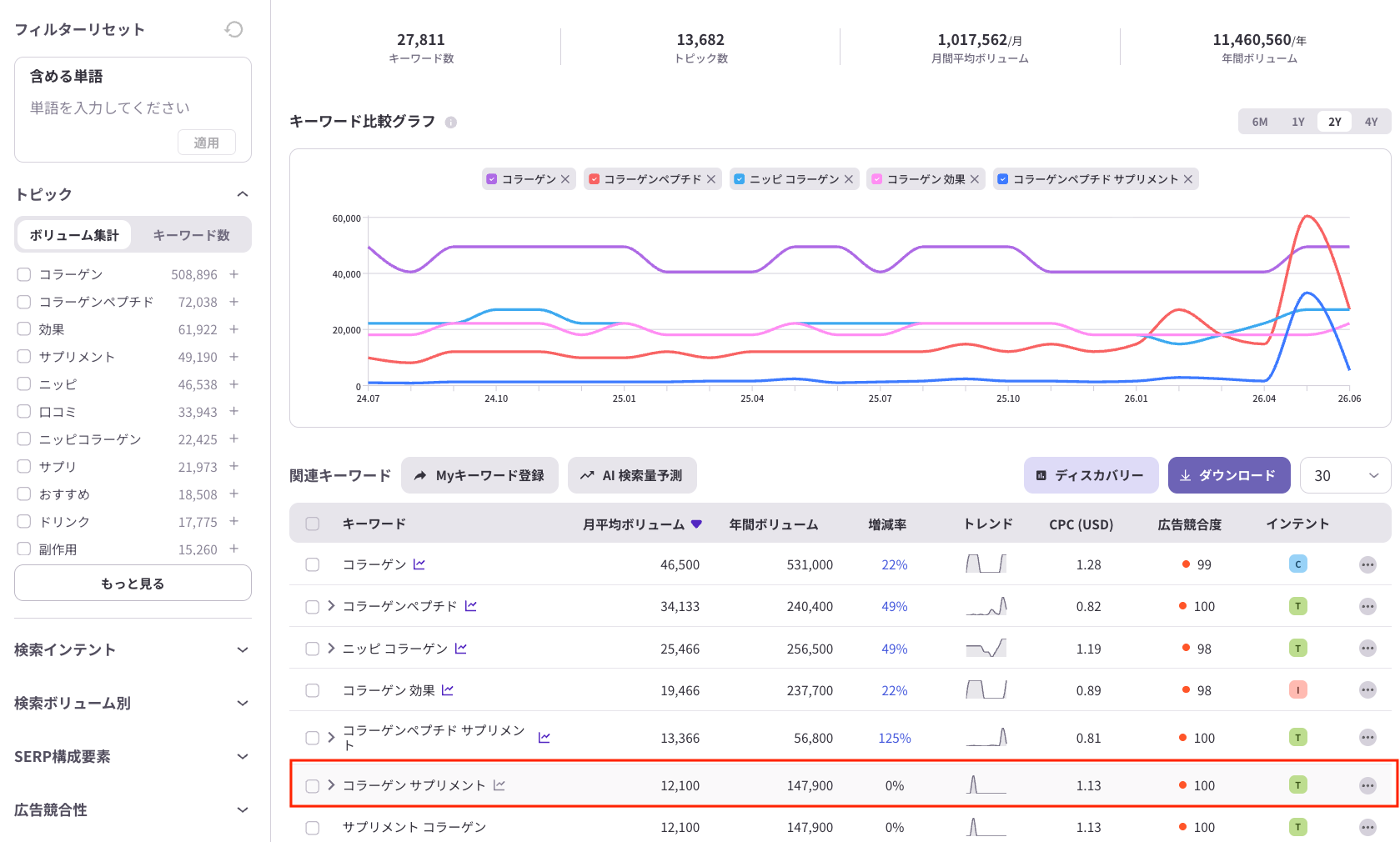This screenshot has width=1400, height=842.
Task: Click chart icon next to コラーゲン keyword
Action: point(419,564)
